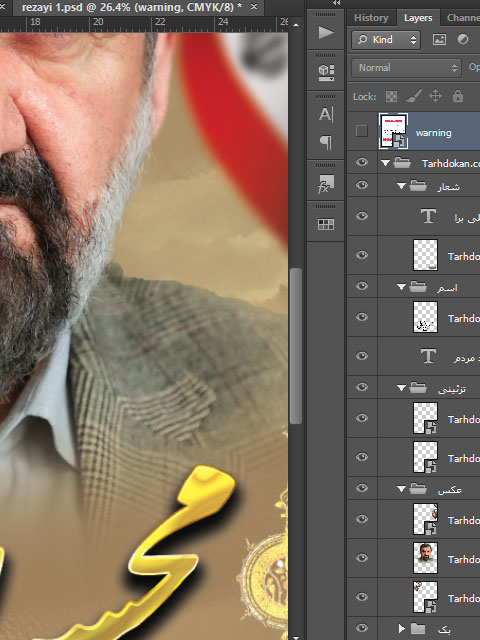This screenshot has width=480, height=640.
Task: Click the عکس folder label
Action: 449,490
